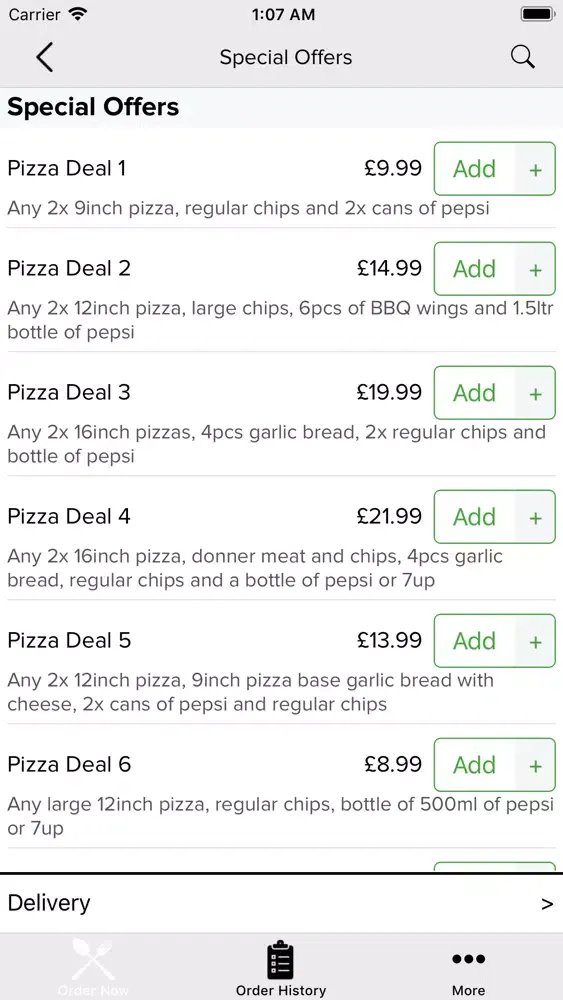Tap the plus icon for Pizza Deal 6

[x=535, y=765]
